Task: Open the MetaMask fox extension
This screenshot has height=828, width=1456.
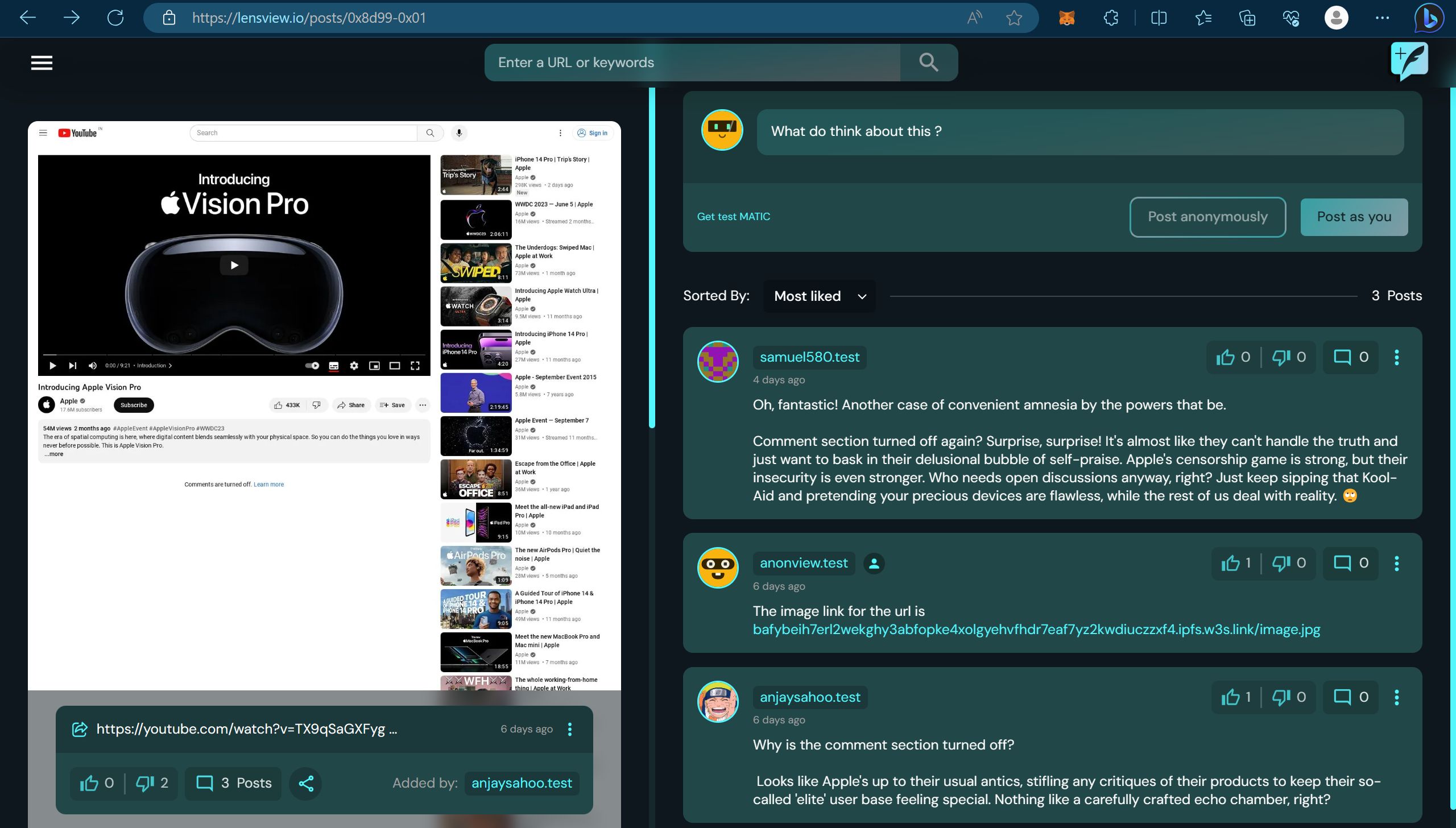Action: 1067,18
